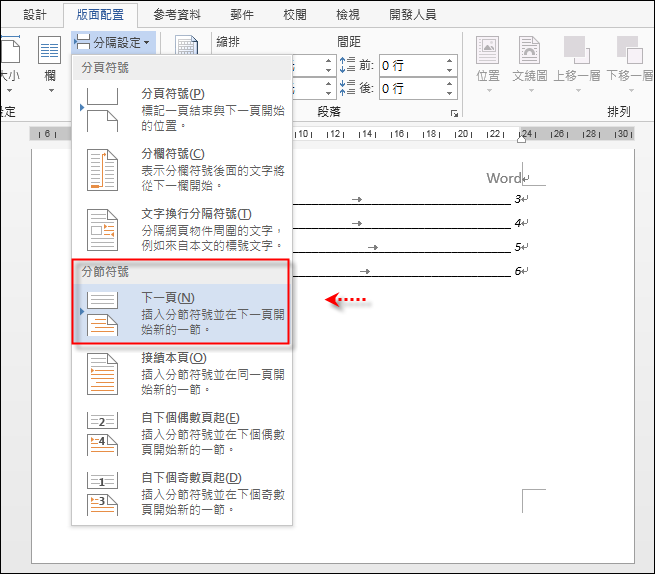Click the Word heading text in document
Viewport: 655px width, 574px height.
(504, 178)
